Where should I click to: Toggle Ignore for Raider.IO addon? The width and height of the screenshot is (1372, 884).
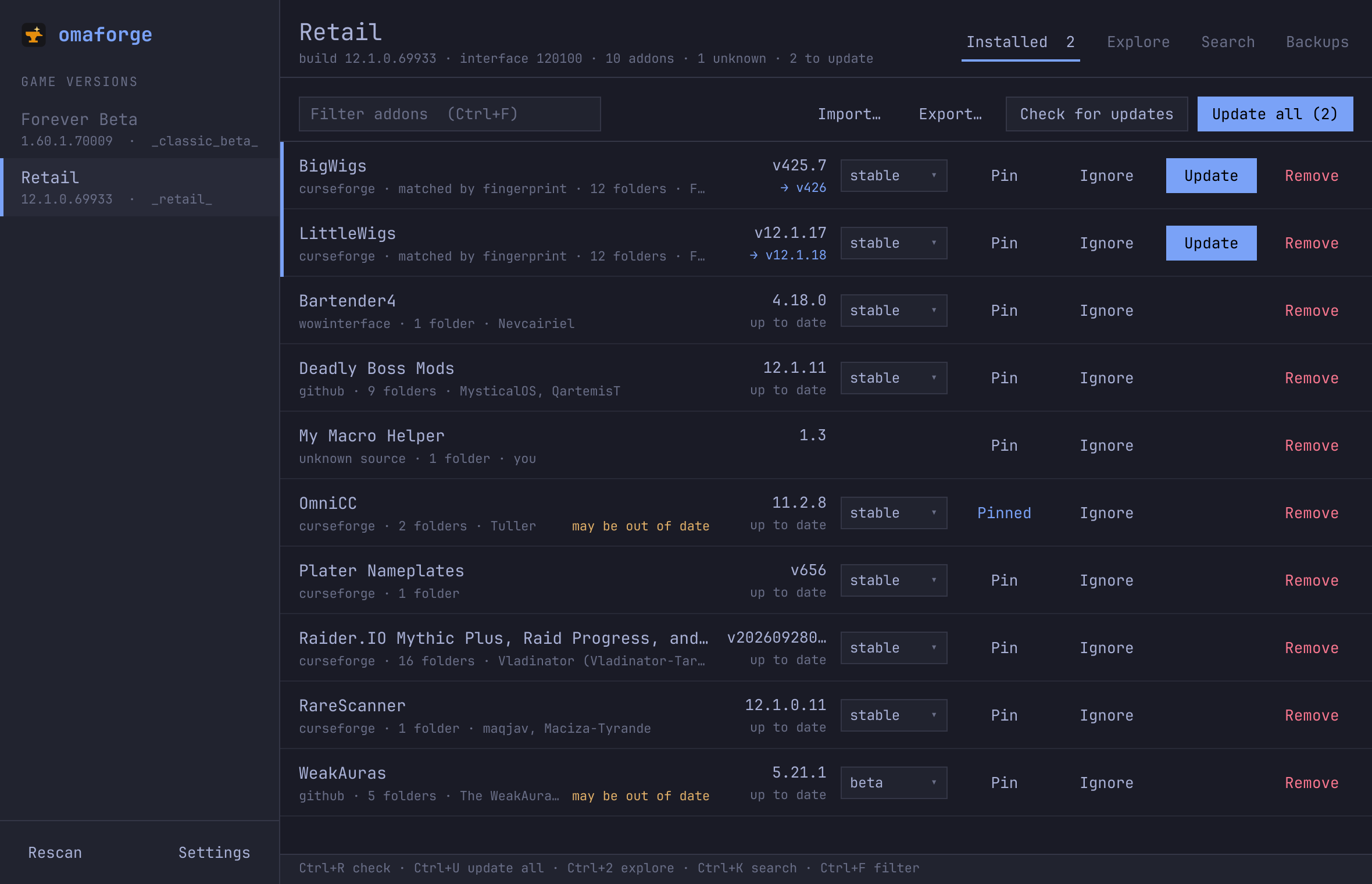click(x=1106, y=648)
